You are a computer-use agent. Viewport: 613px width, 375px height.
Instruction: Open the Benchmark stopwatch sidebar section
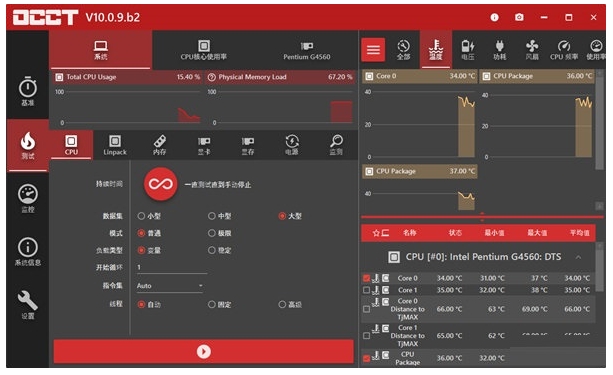click(x=28, y=92)
